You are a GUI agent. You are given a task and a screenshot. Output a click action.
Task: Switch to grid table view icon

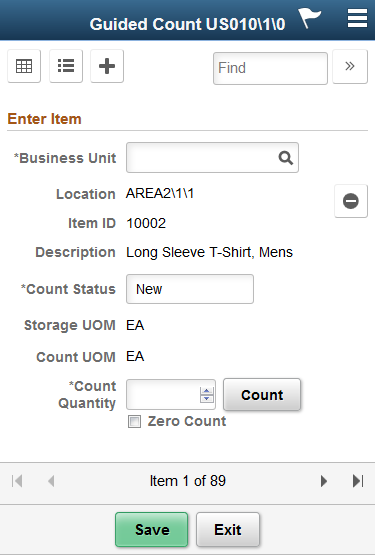coord(24,66)
